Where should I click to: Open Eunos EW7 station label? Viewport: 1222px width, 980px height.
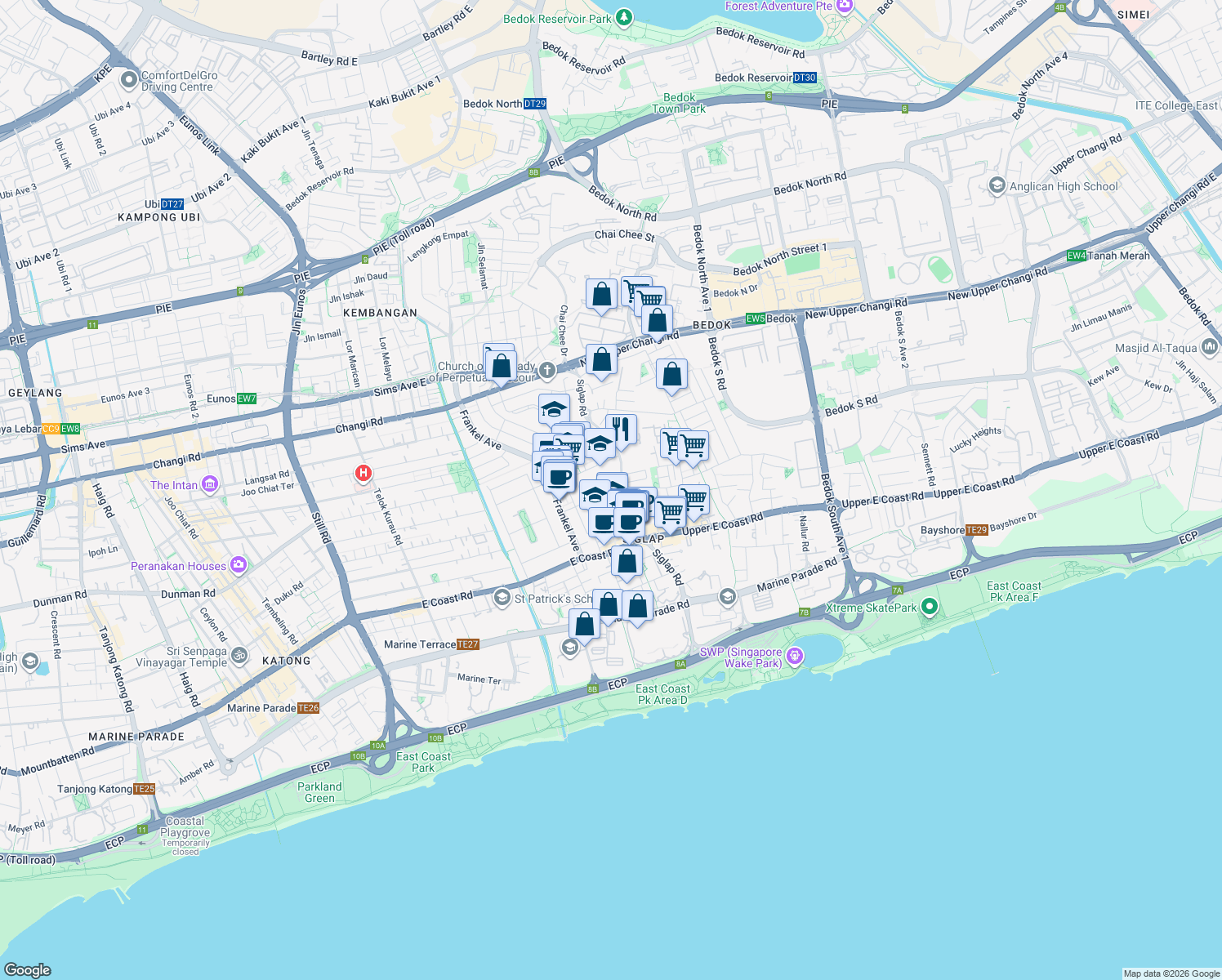point(231,399)
